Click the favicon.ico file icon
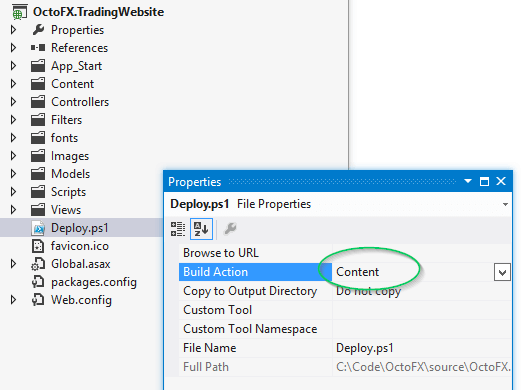Viewport: 522px width, 390px height. tap(38, 246)
